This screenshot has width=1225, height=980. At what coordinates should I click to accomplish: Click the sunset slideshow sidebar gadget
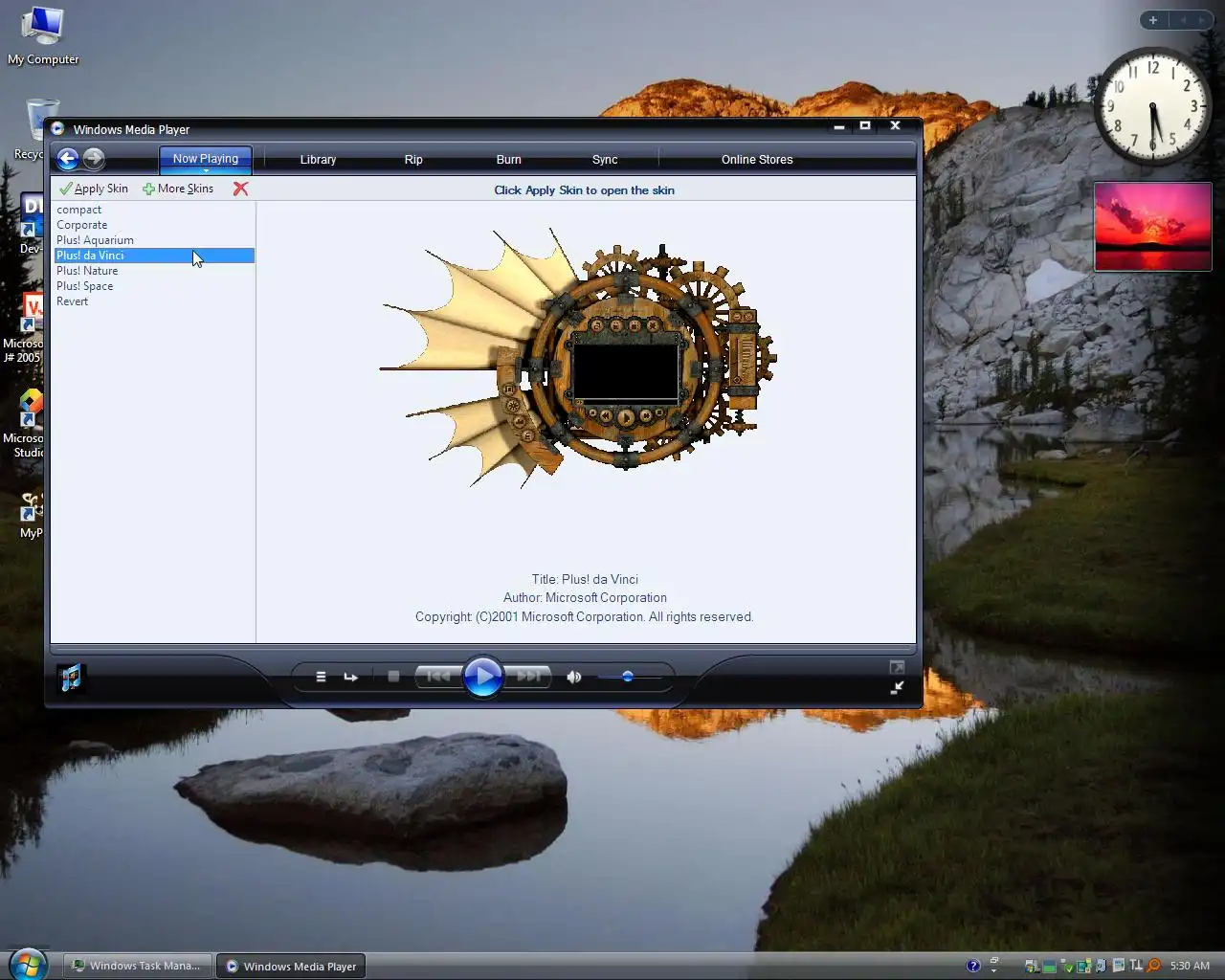click(1153, 227)
